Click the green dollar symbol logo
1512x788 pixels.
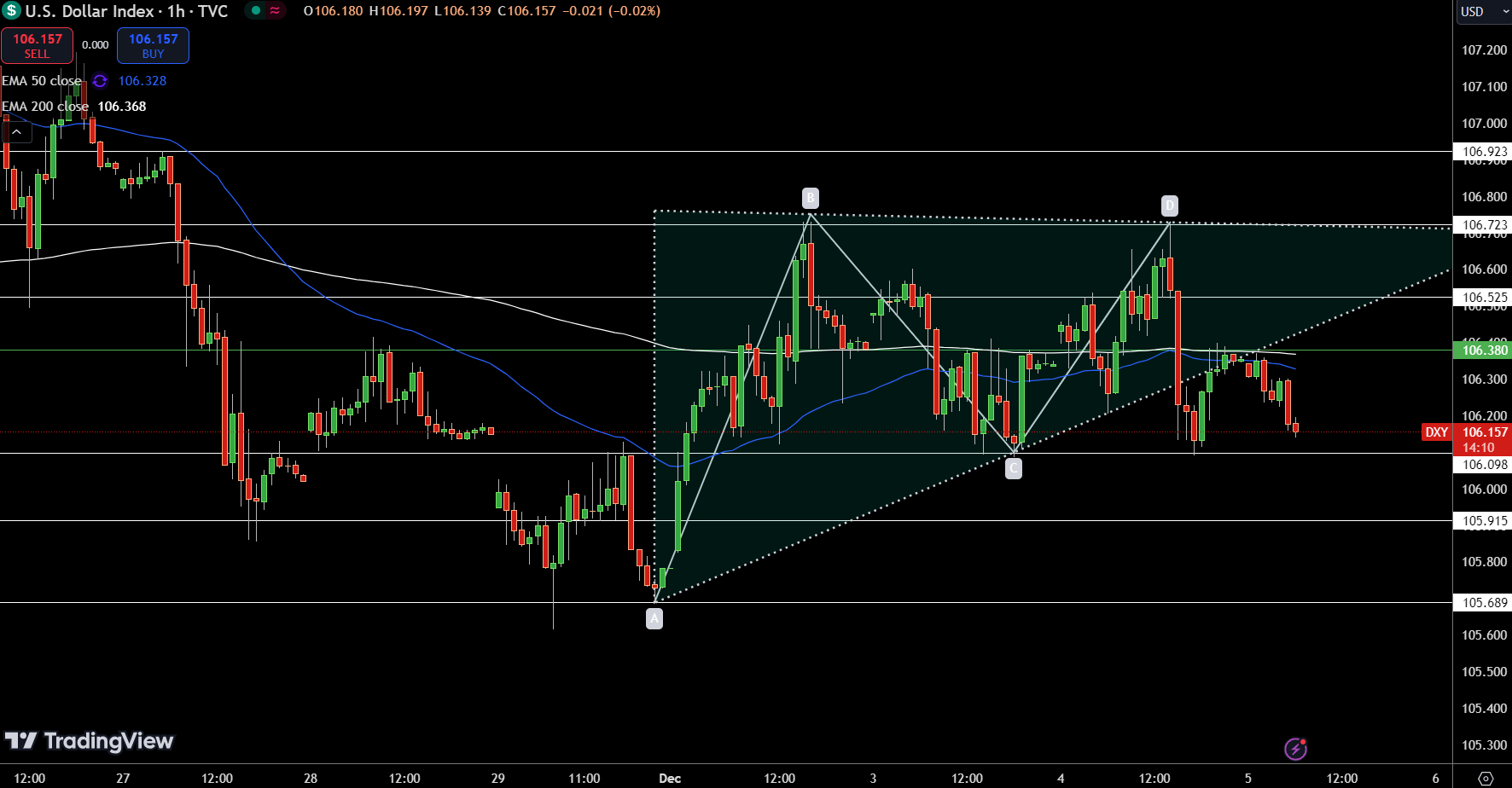coord(12,11)
